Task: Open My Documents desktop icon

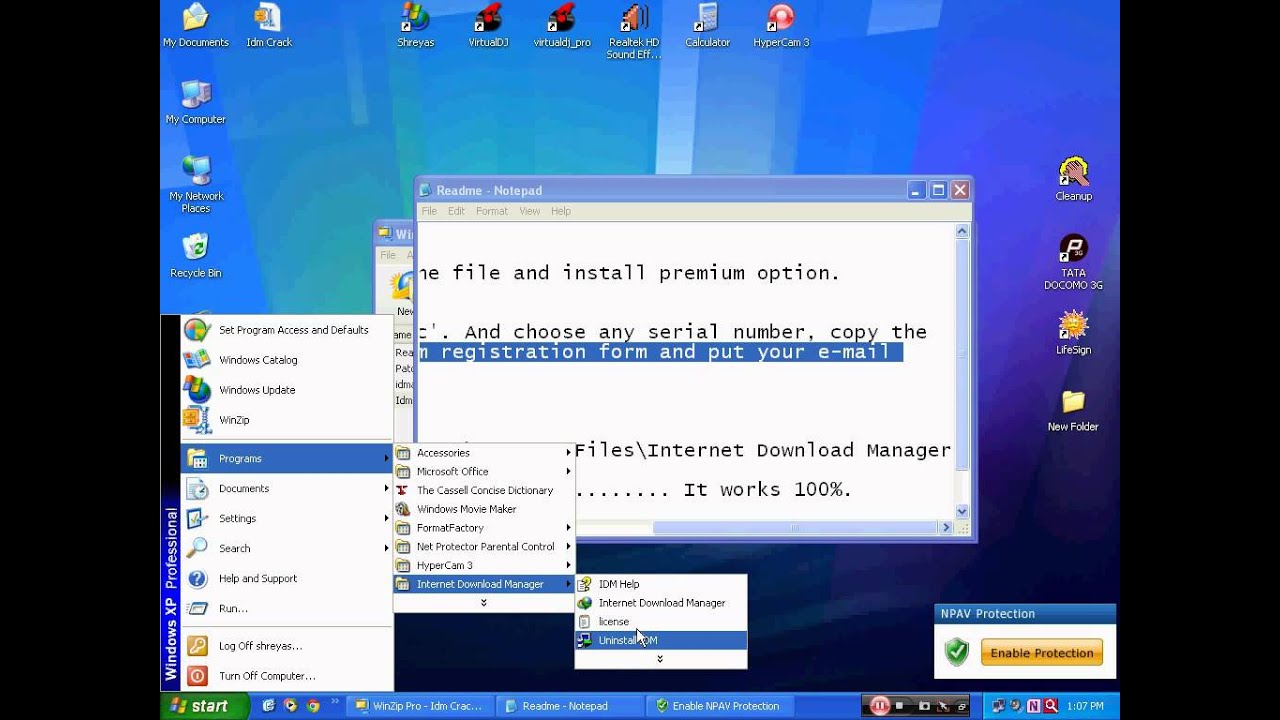Action: [196, 26]
